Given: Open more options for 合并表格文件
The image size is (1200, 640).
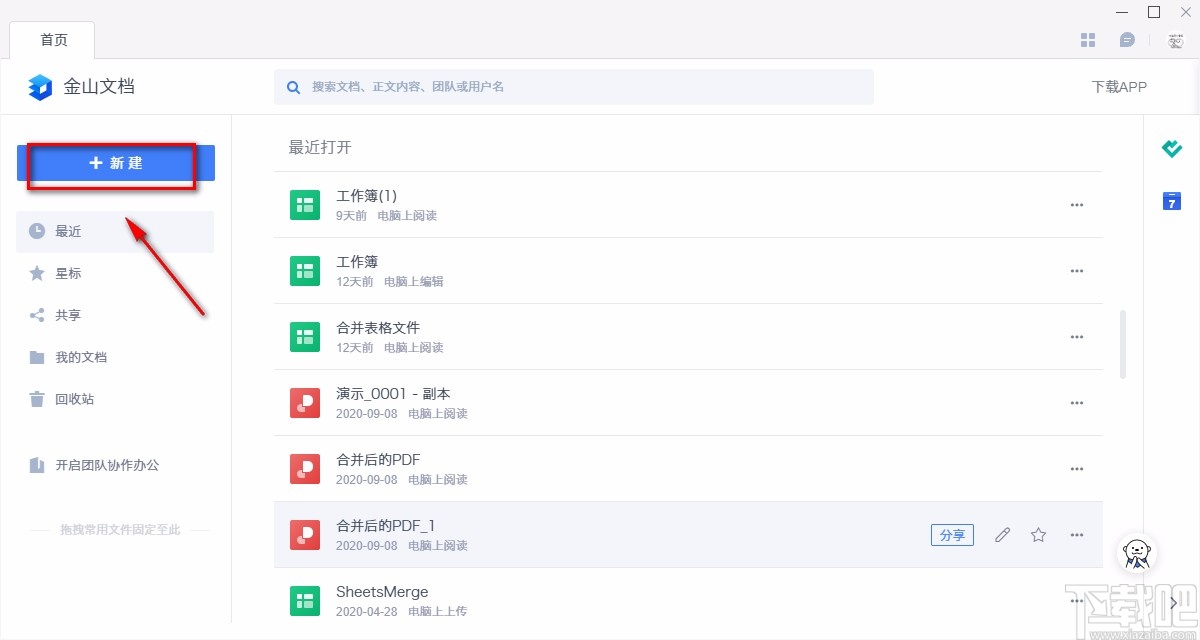Looking at the screenshot, I should [x=1077, y=337].
